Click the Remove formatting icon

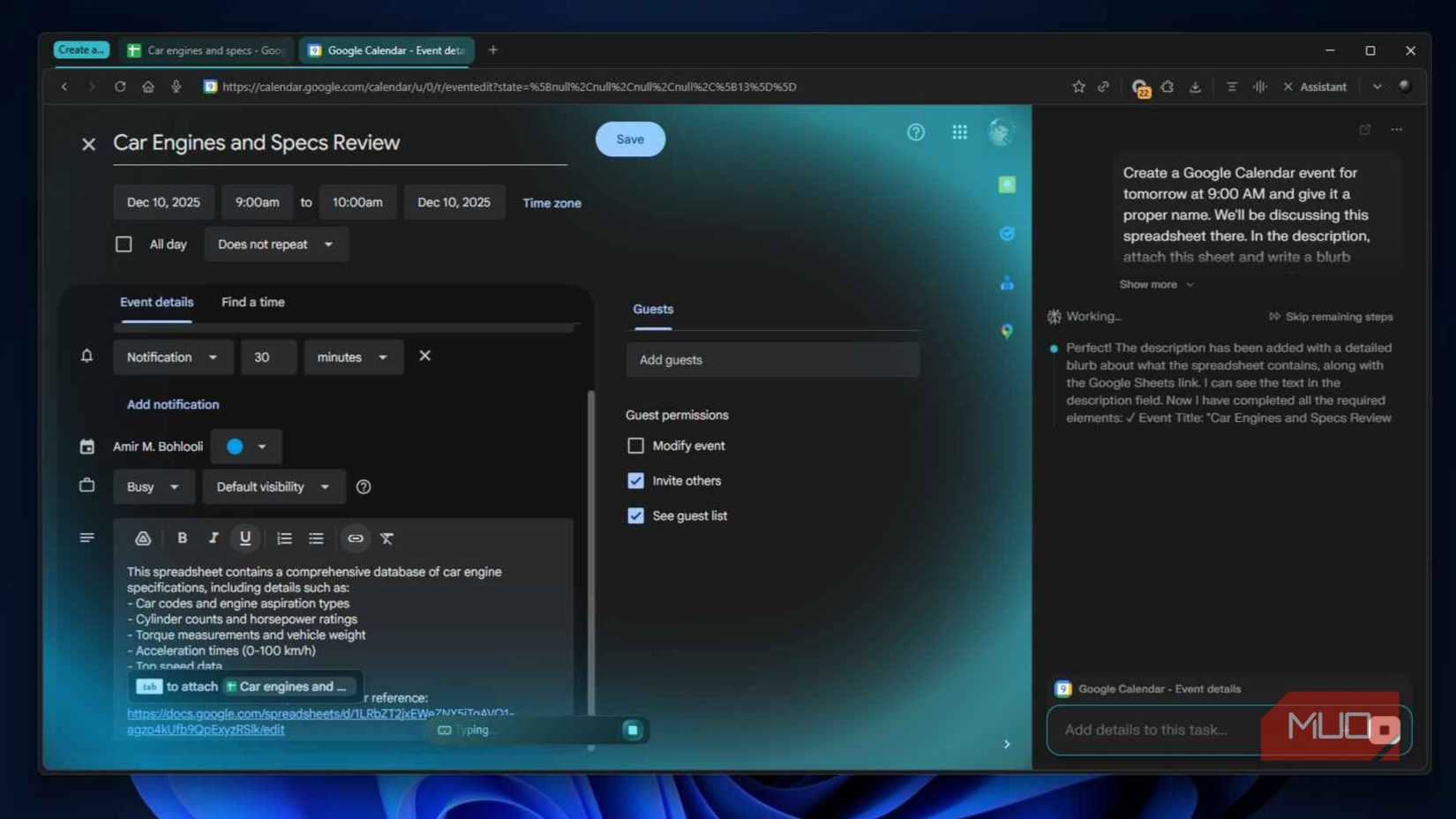(387, 538)
